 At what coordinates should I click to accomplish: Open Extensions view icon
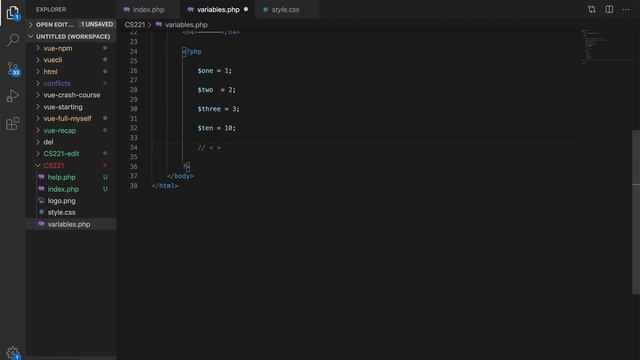[13, 123]
